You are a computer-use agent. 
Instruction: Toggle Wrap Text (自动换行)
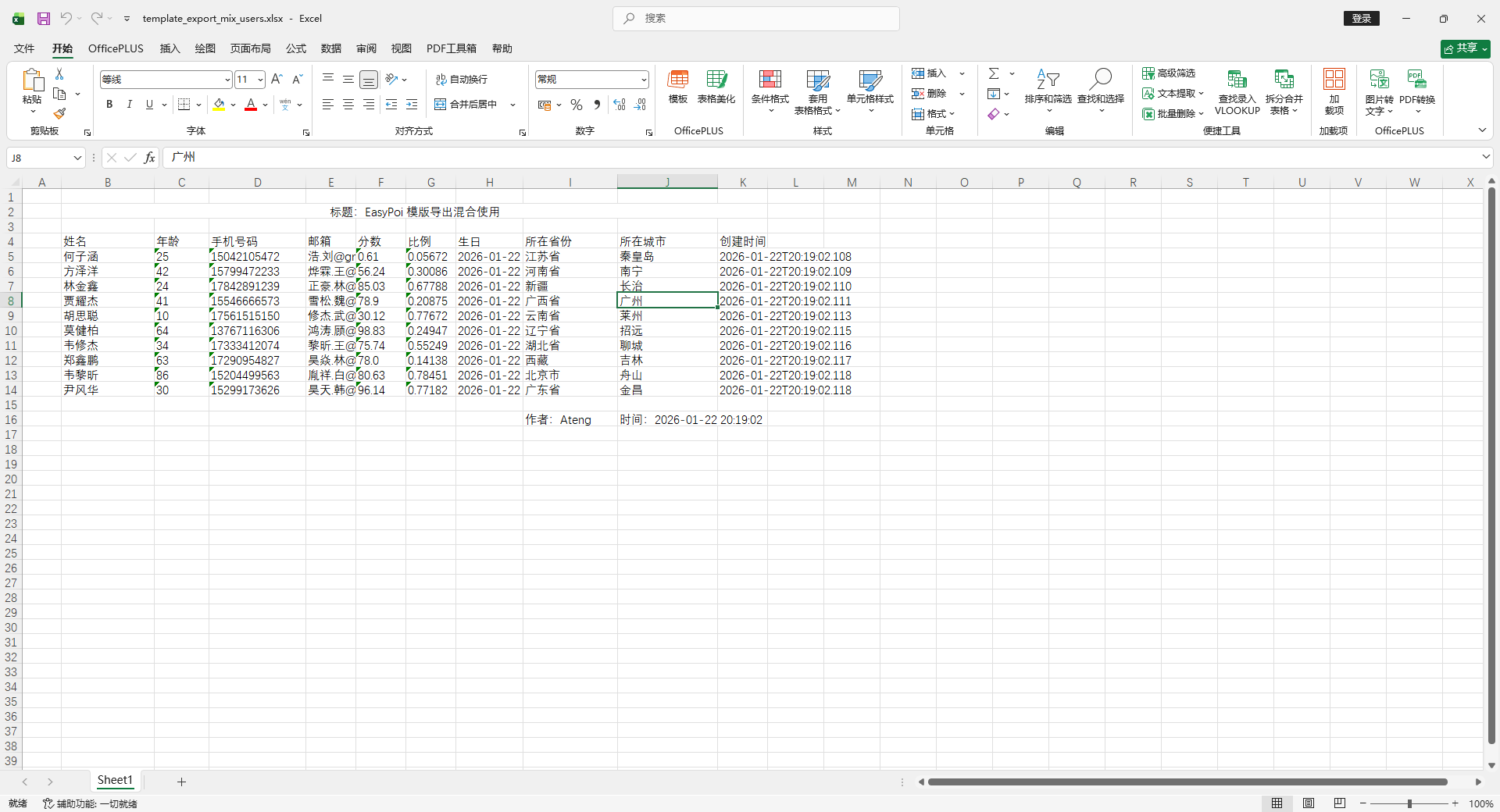pos(462,79)
